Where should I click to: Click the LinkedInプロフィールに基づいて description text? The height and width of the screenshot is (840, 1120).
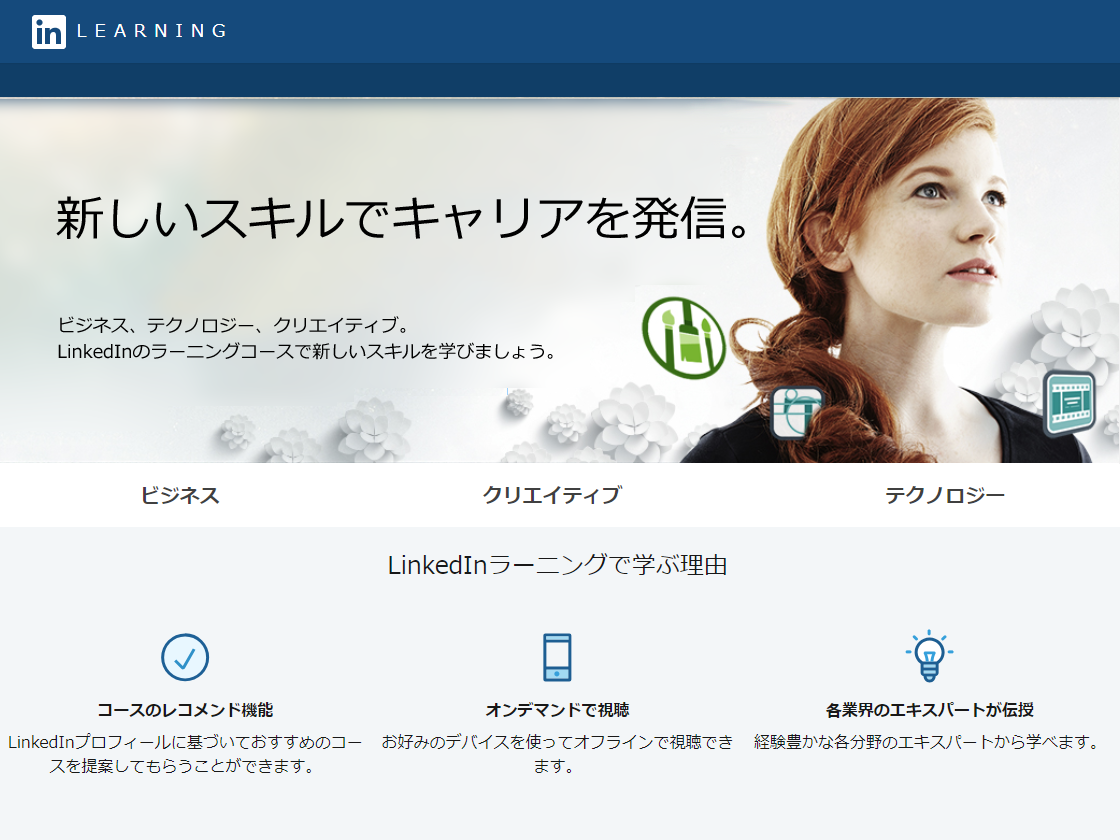[185, 754]
